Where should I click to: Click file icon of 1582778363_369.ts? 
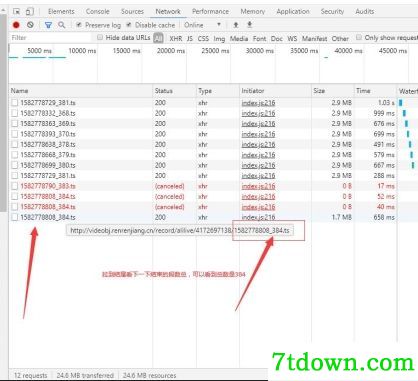[15, 124]
